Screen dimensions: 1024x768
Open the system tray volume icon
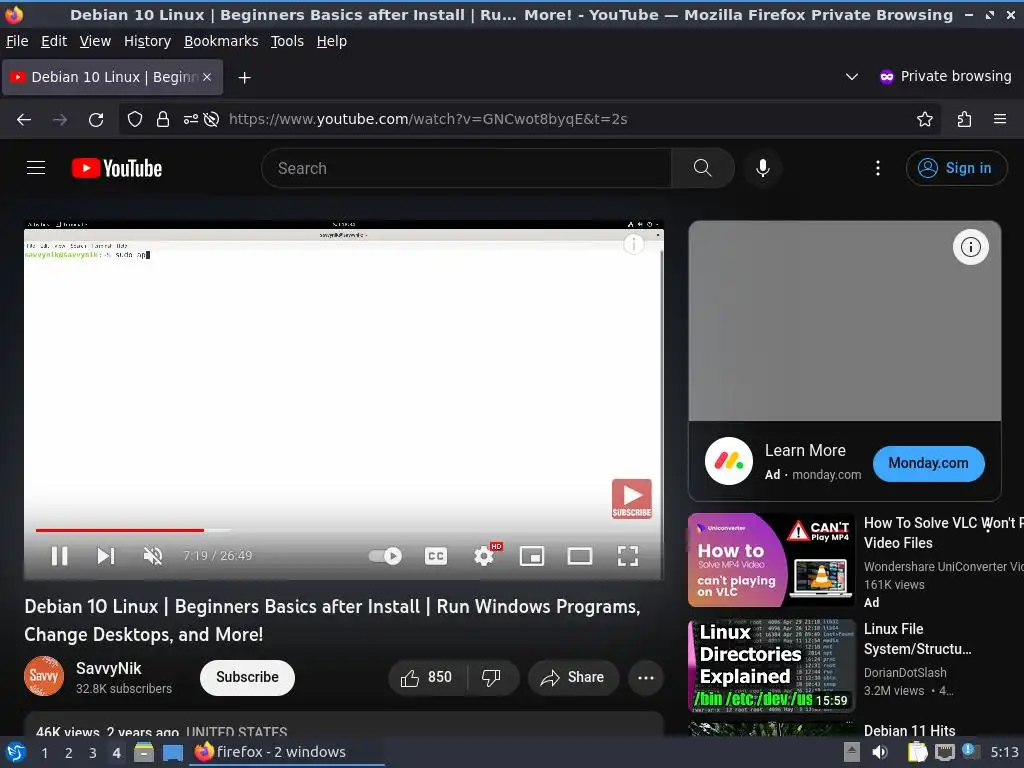point(880,752)
